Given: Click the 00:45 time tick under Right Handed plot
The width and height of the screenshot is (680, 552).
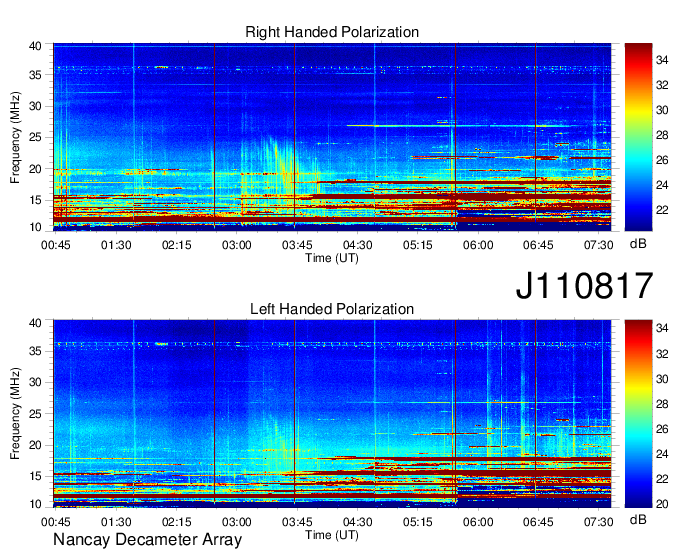Looking at the screenshot, I should click(x=56, y=245).
